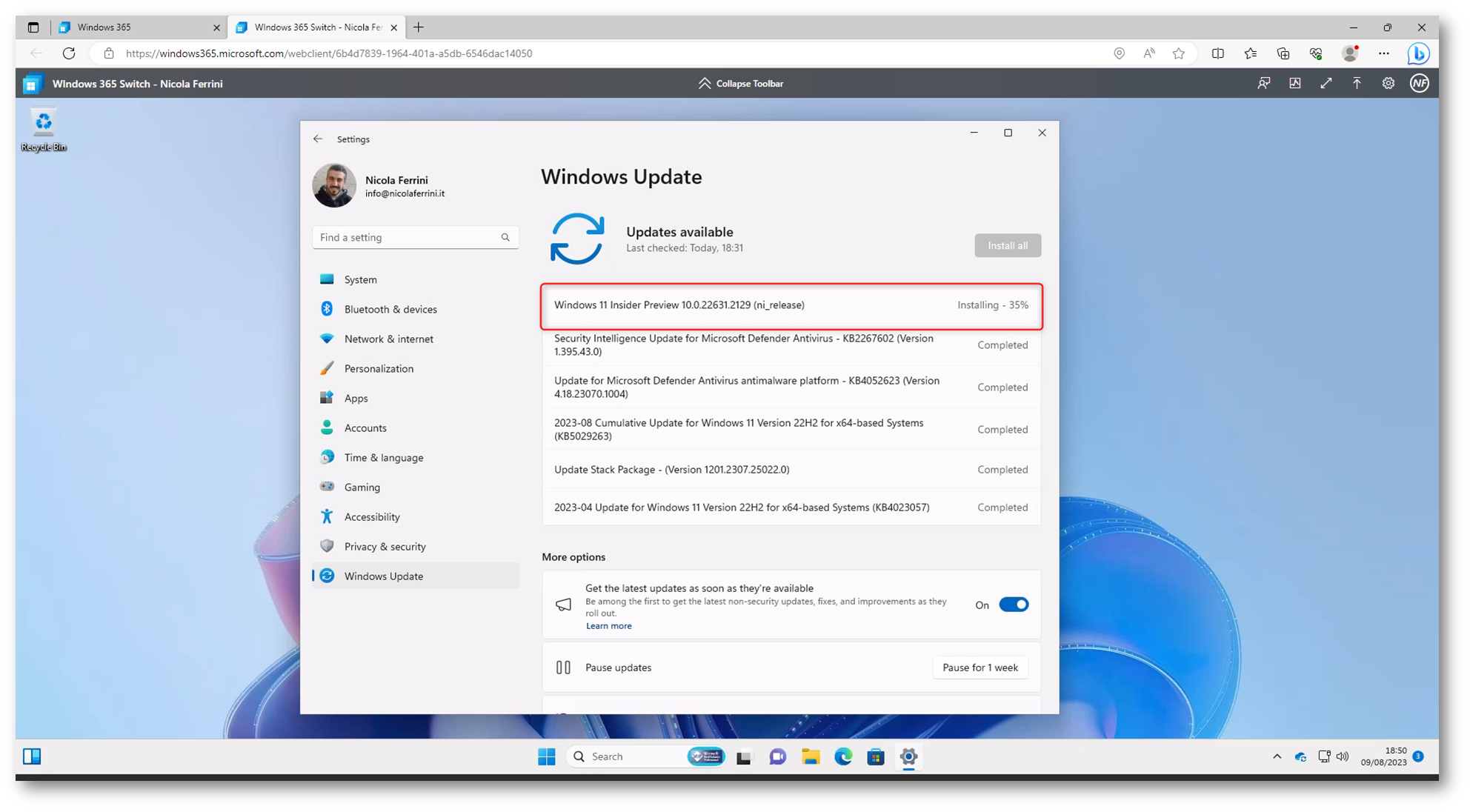Image resolution: width=1470 pixels, height=812 pixels.
Task: Click the taskbar Search box
Action: [x=647, y=756]
